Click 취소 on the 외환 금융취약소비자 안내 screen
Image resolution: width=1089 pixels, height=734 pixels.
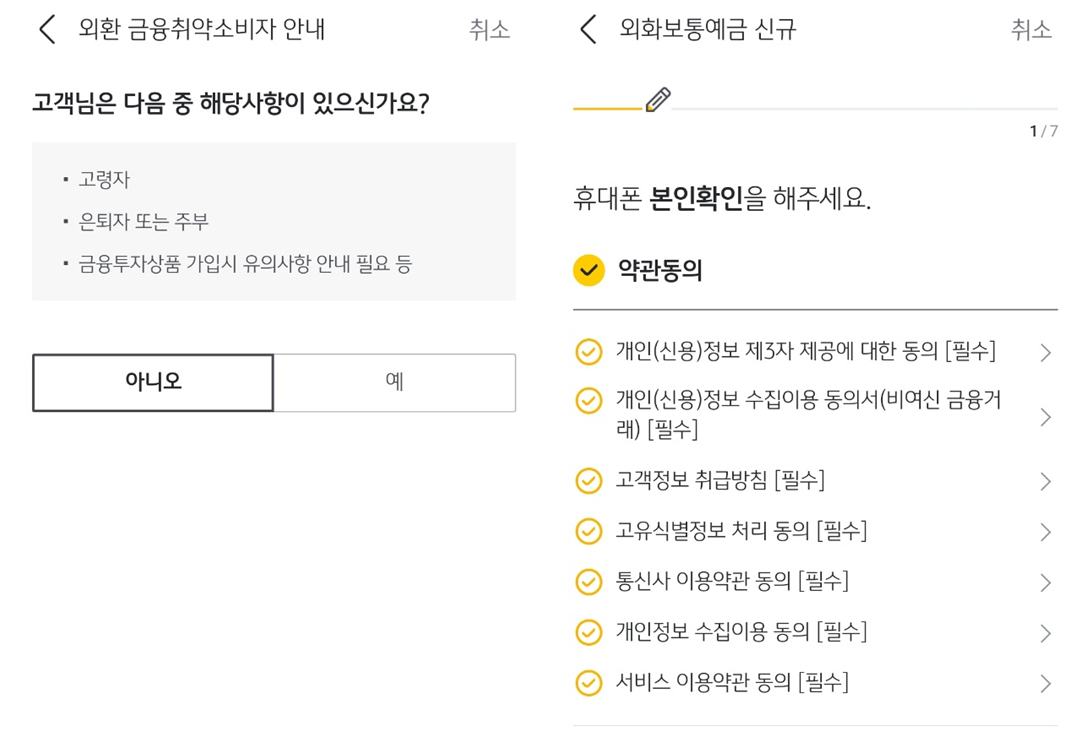[490, 30]
